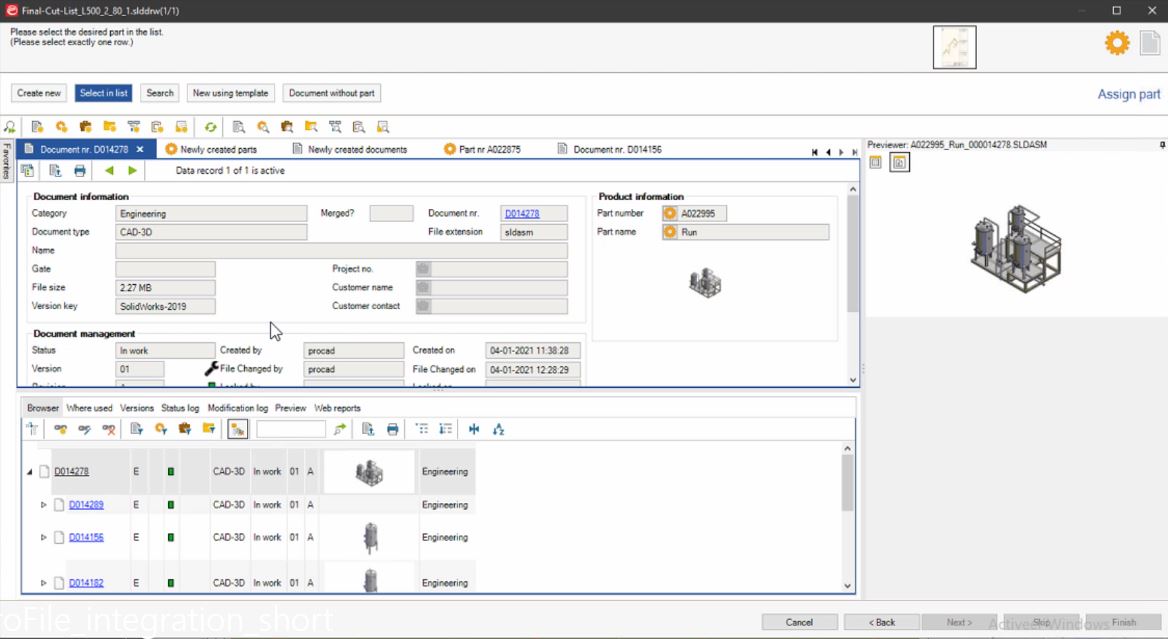Switch to the Where used tab
The image size is (1168, 639).
(89, 408)
